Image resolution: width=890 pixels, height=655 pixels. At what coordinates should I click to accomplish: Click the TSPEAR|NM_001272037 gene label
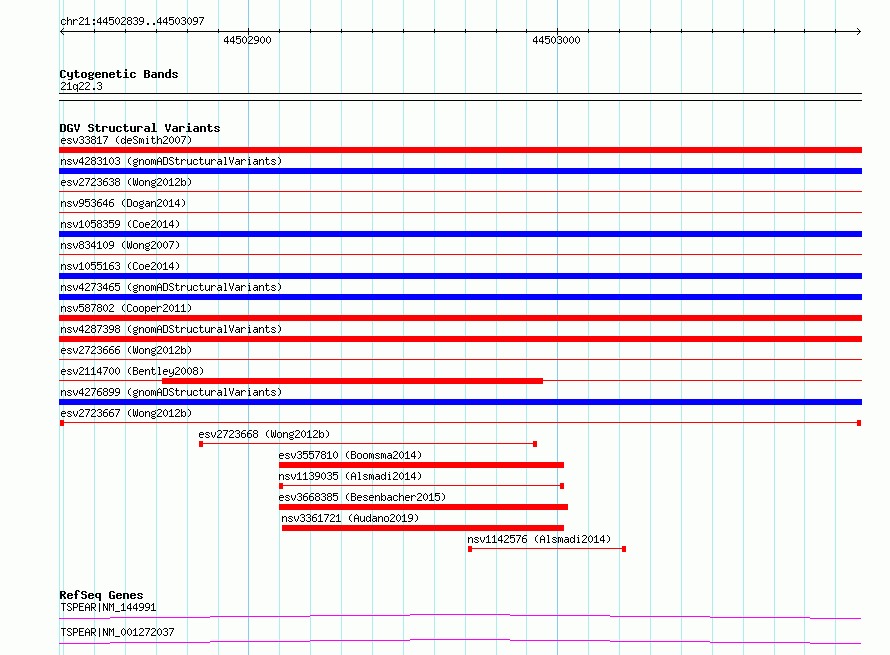coord(117,632)
